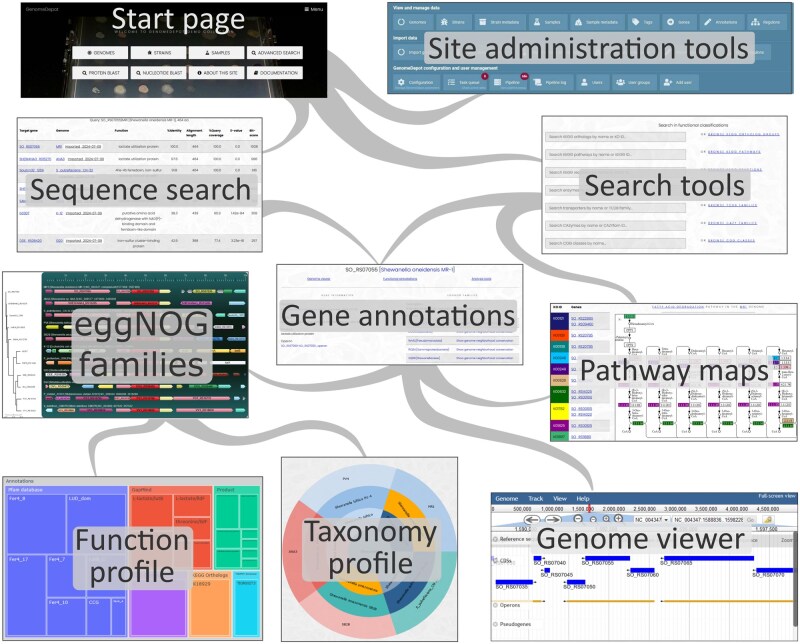This screenshot has height=644, width=800.
Task: Click the red position marker on the overview ruler
Action: [589, 509]
